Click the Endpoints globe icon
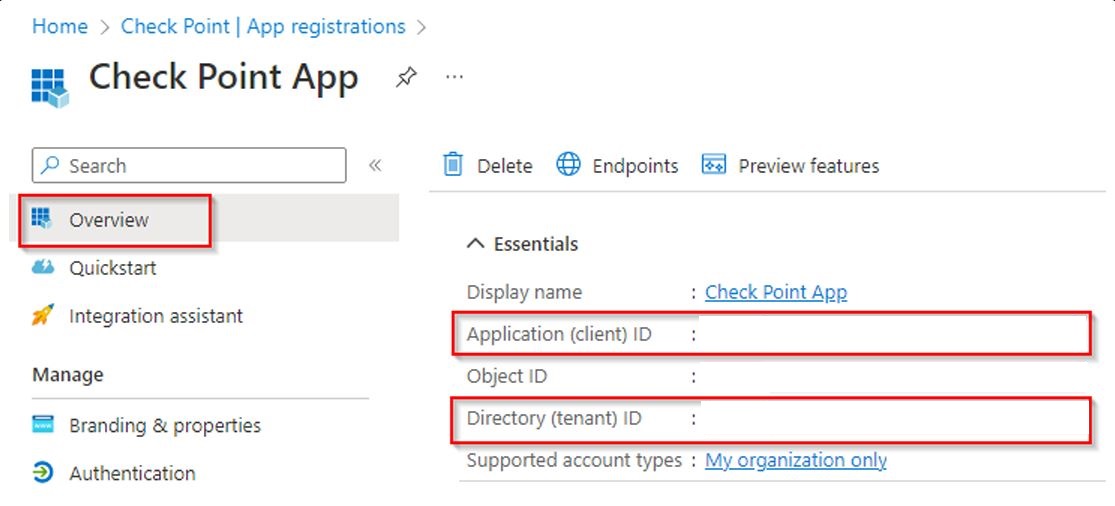 pos(568,165)
